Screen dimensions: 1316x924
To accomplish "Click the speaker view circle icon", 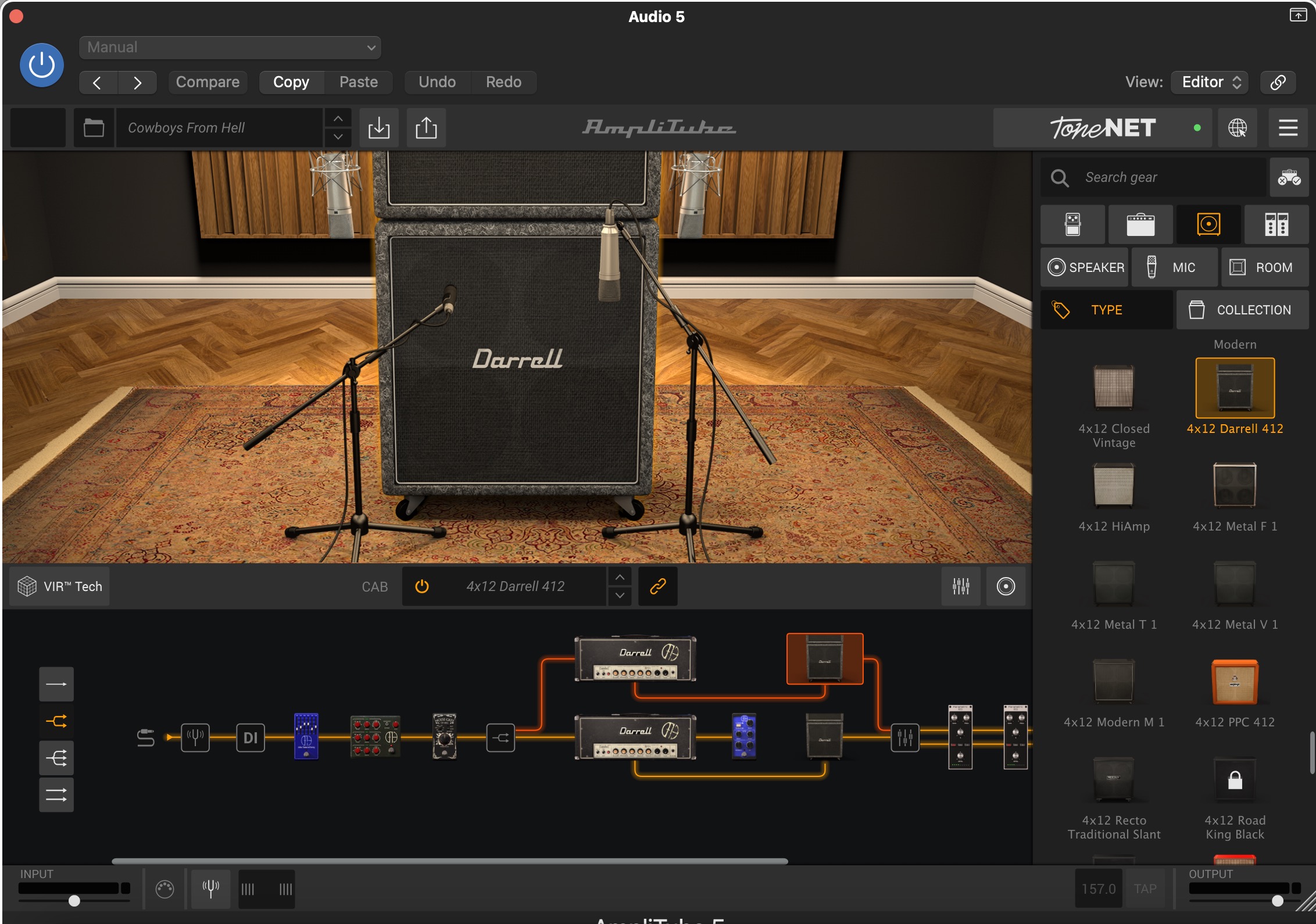I will point(1006,586).
